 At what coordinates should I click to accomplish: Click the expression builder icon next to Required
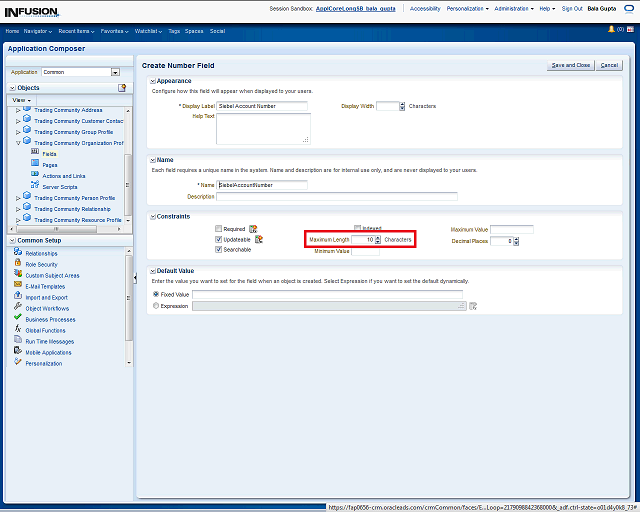click(x=254, y=229)
